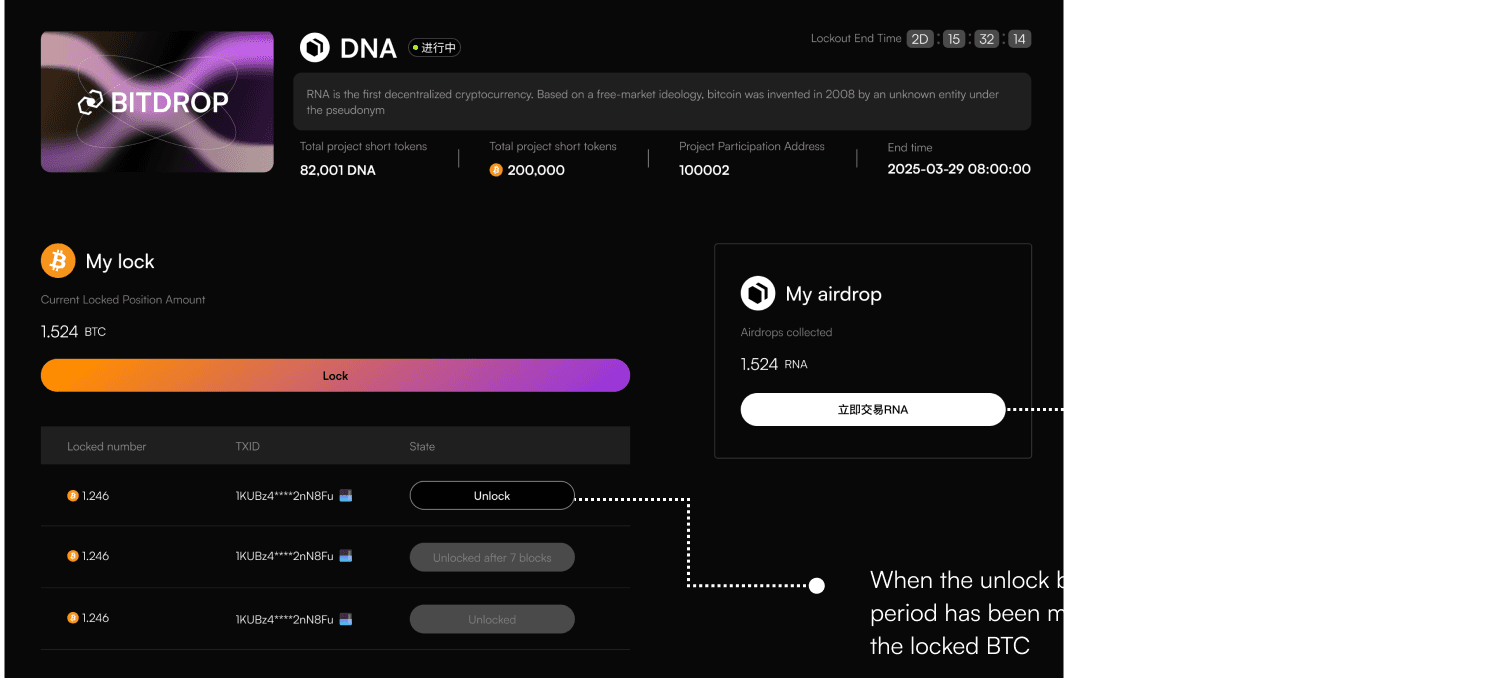Click the orange coin icon beside 200,000
Image resolution: width=1494 pixels, height=695 pixels.
(496, 170)
